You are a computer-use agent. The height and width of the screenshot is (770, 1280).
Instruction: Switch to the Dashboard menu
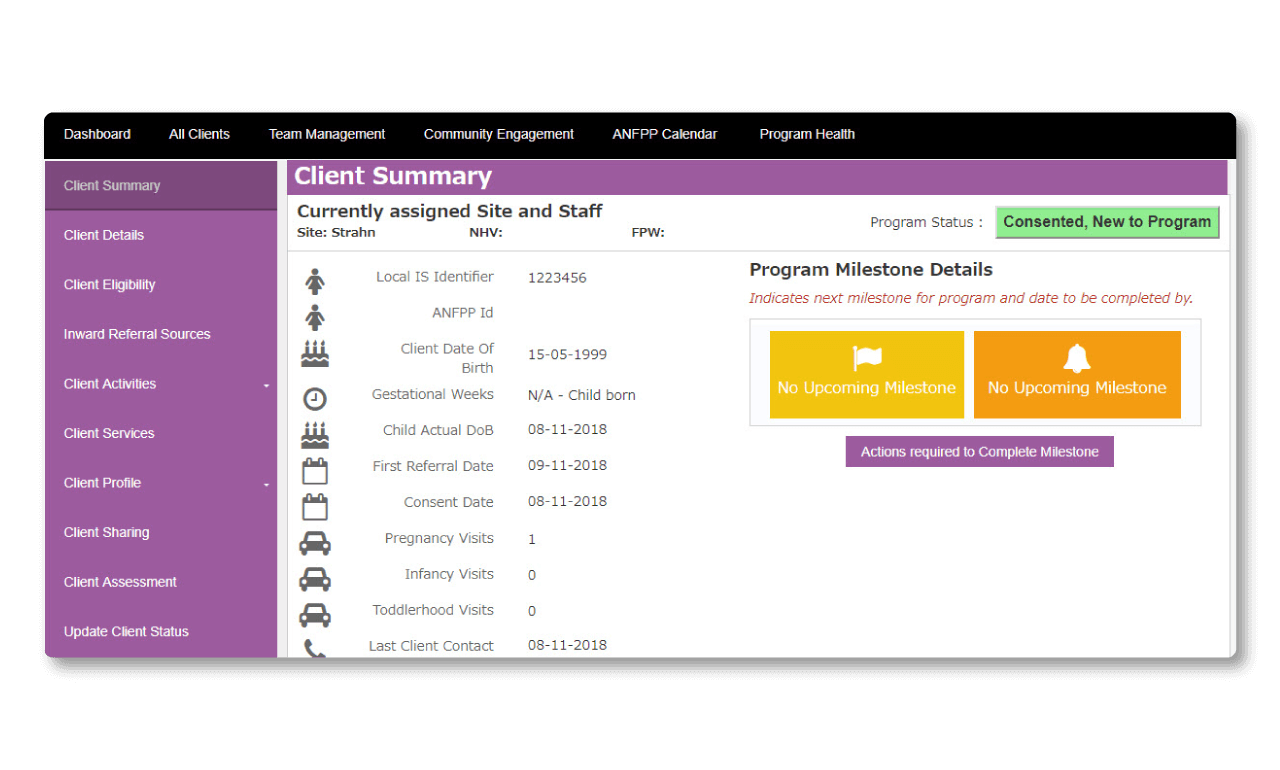[97, 134]
